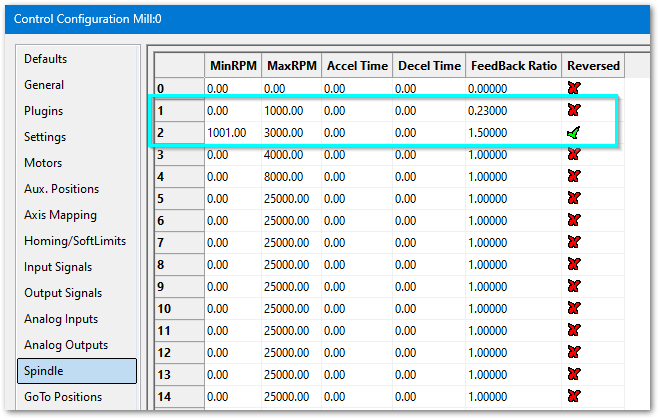Click the Reversed red X in row 14
Viewport: 659px width, 419px height.
tap(574, 396)
